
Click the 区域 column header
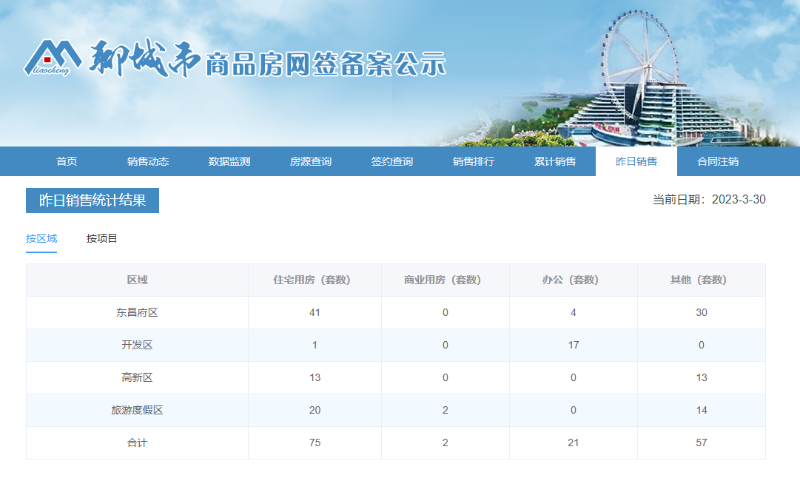click(137, 280)
